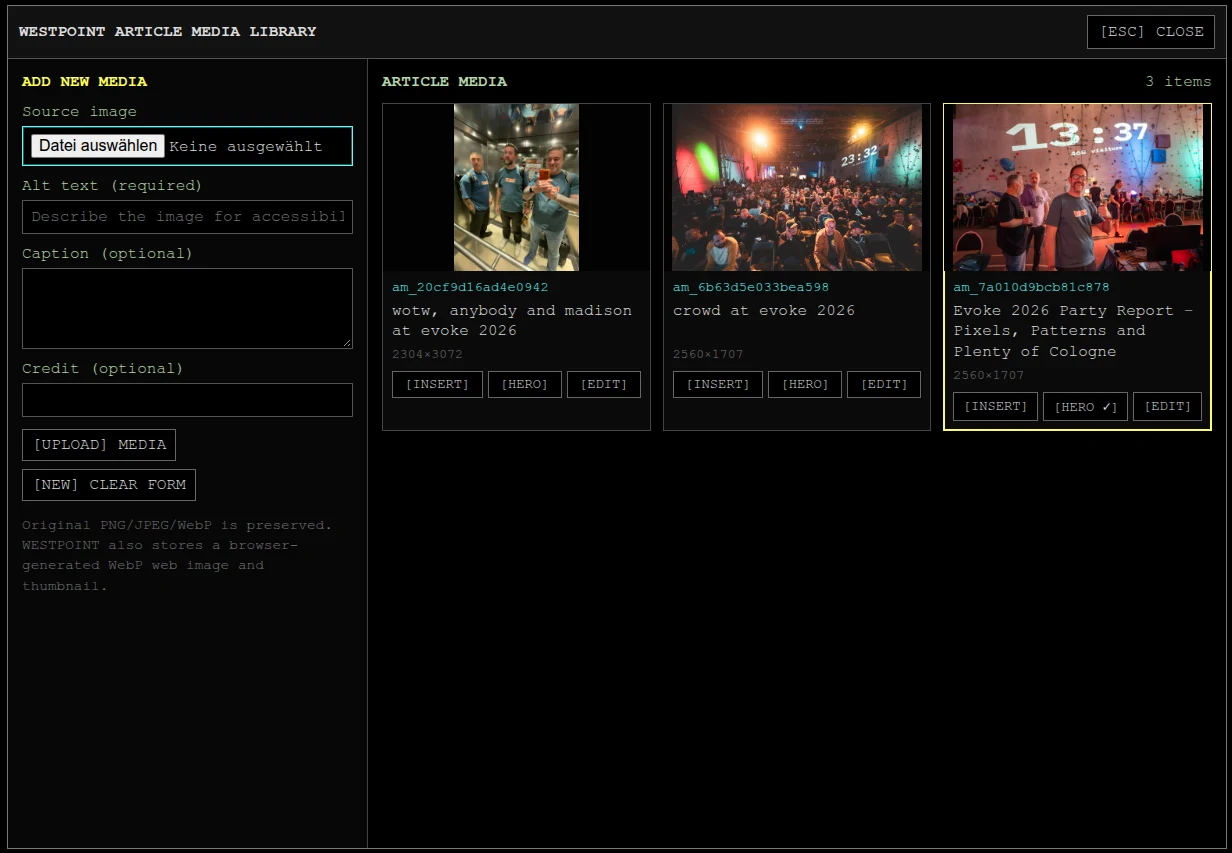The image size is (1232, 853).
Task: Click the 'Alt text (required)' label
Action: pyautogui.click(x=112, y=186)
